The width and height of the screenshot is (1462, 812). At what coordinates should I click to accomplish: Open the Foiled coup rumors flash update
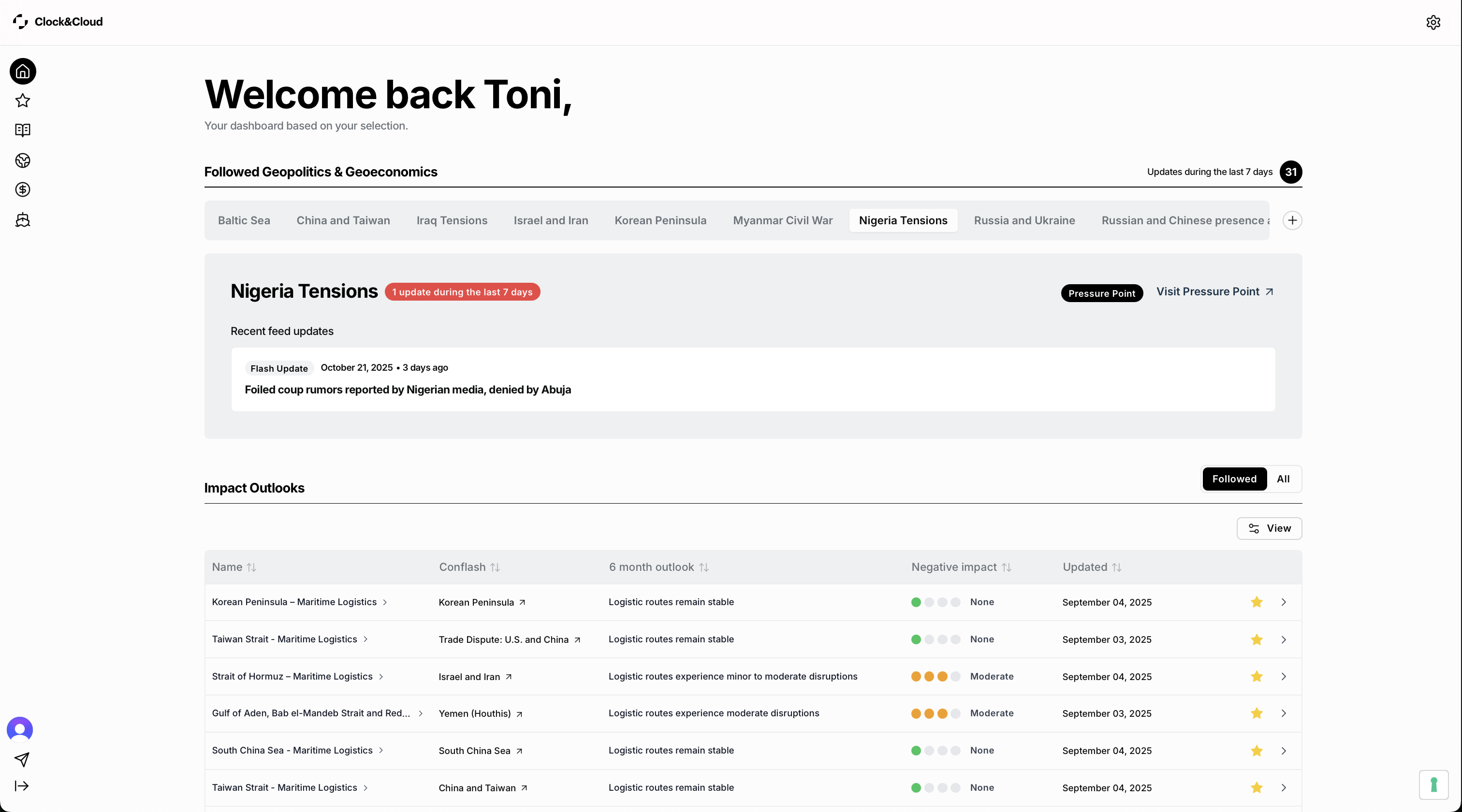[408, 390]
